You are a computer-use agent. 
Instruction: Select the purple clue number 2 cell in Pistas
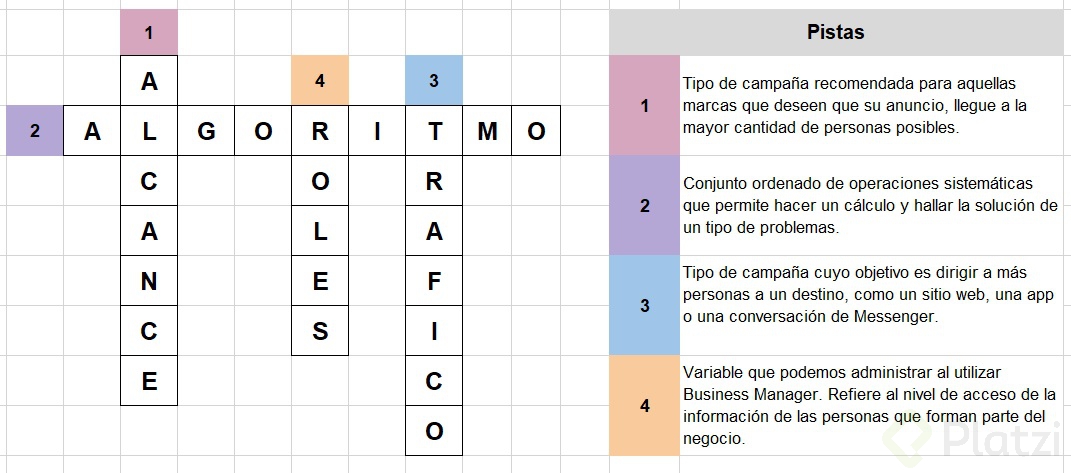click(644, 205)
